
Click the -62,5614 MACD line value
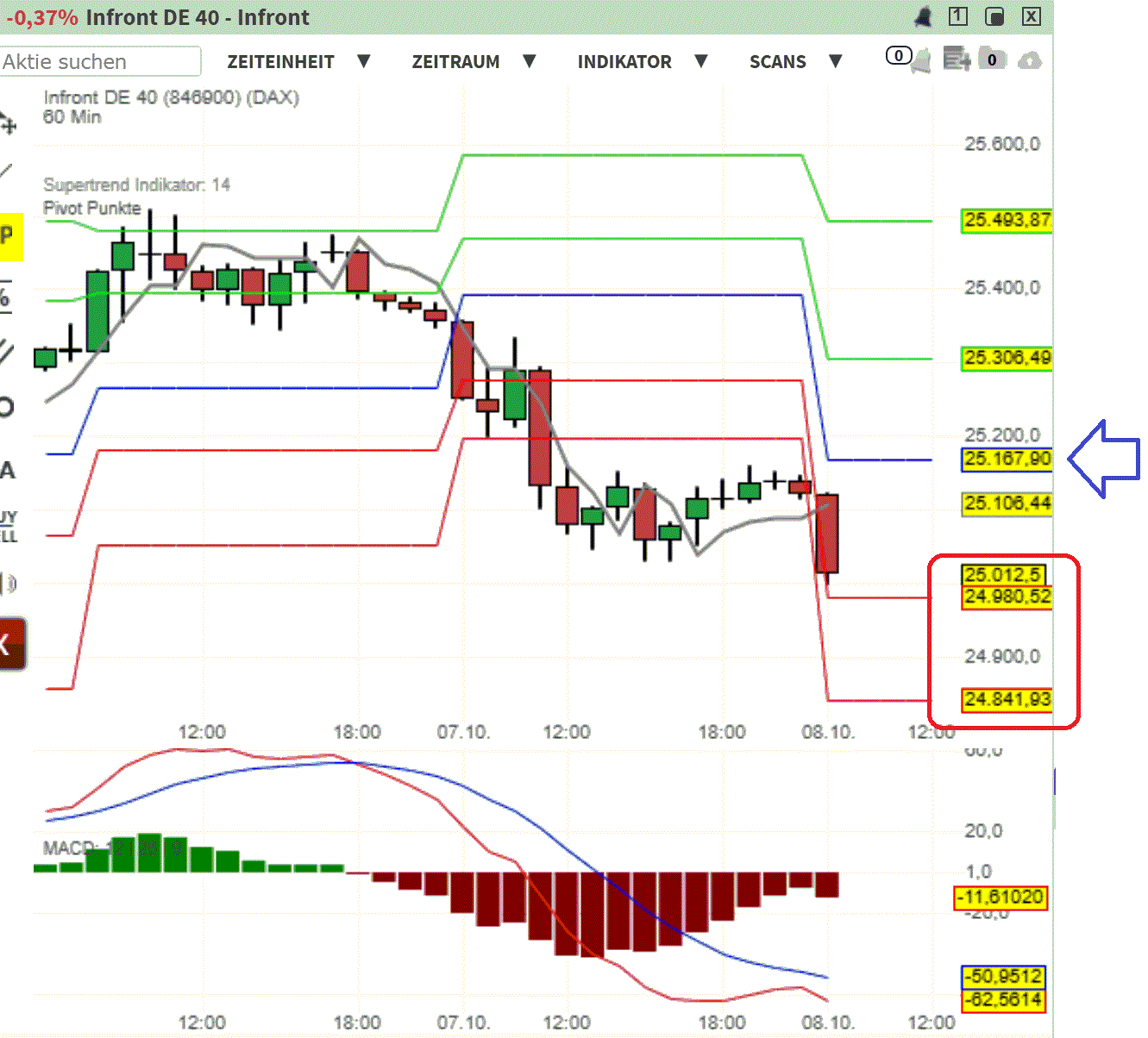[x=1003, y=1000]
